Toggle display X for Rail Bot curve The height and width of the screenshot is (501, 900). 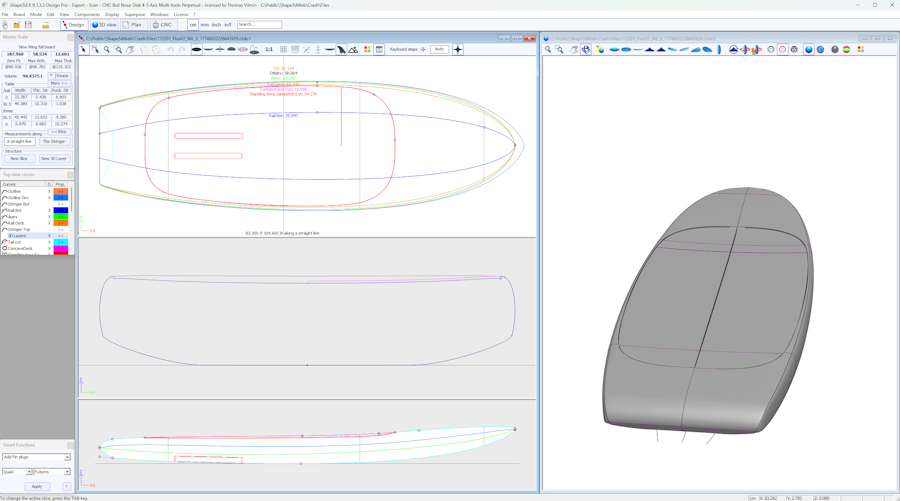point(49,211)
